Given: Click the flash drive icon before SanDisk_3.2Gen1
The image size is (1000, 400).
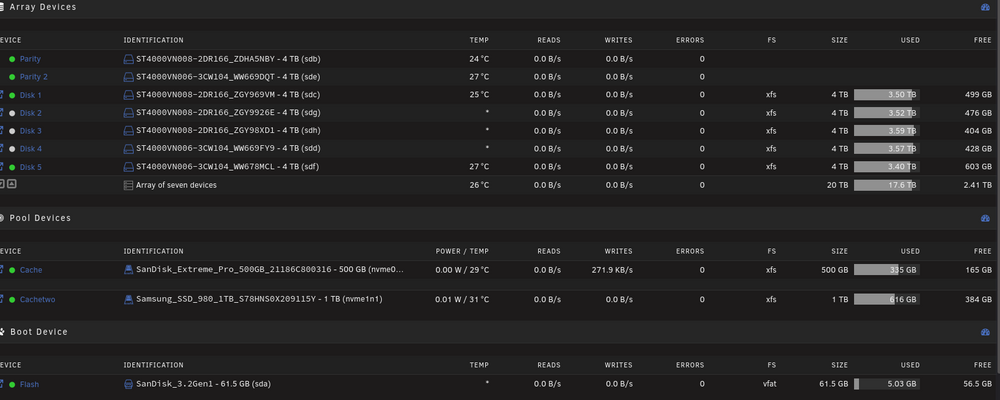Looking at the screenshot, I should click(128, 384).
